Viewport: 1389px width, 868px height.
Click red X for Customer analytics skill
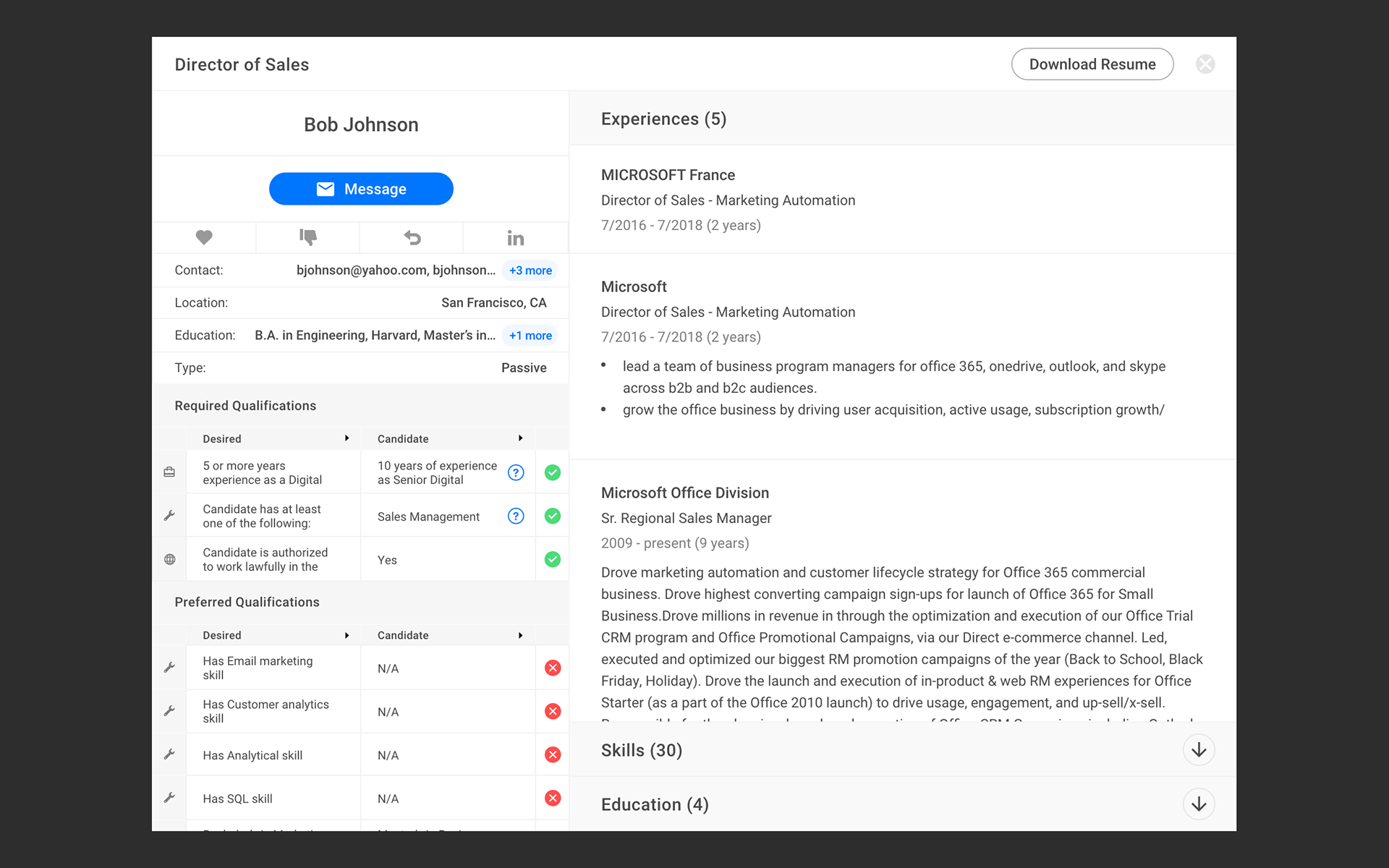click(x=553, y=711)
